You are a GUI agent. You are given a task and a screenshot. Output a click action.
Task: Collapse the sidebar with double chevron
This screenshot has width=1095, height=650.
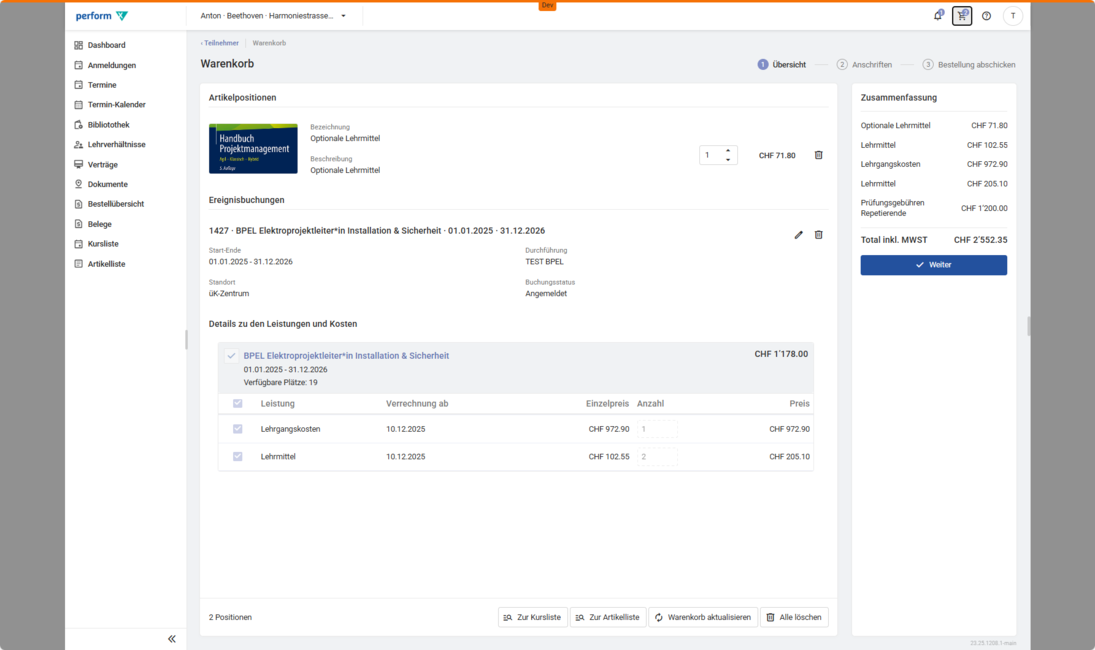click(172, 638)
